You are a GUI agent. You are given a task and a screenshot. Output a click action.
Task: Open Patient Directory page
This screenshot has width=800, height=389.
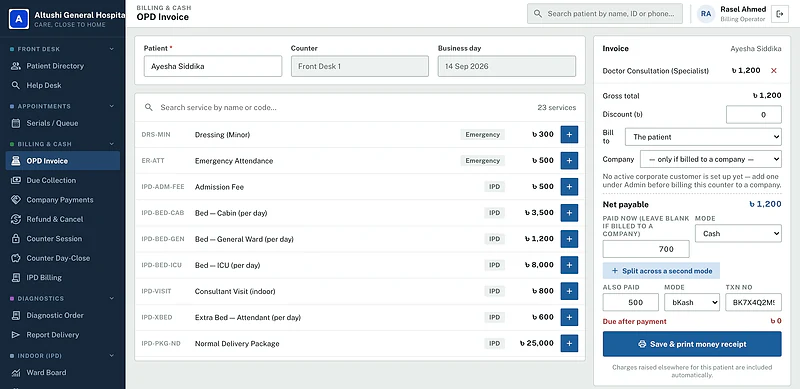point(63,66)
